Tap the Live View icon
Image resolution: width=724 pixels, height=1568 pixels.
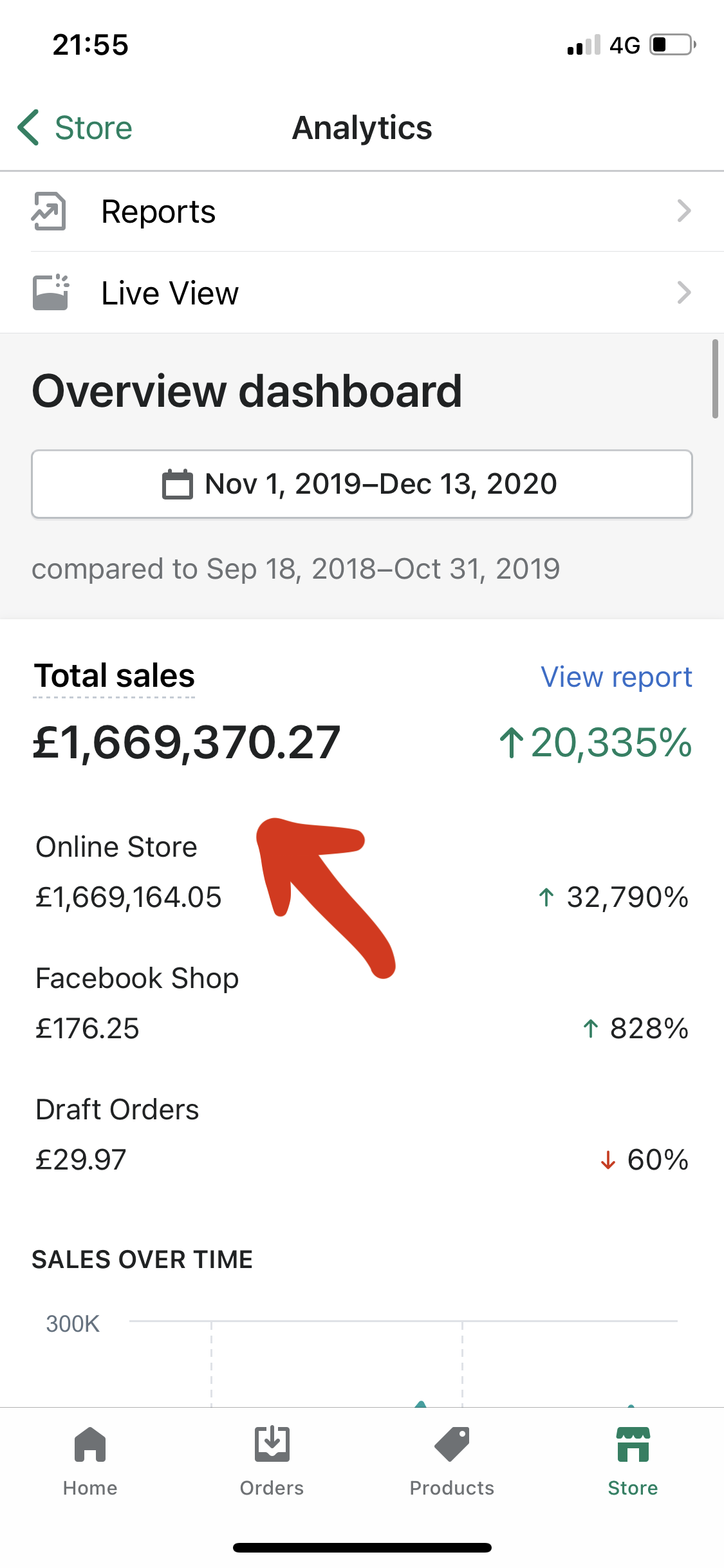click(51, 293)
